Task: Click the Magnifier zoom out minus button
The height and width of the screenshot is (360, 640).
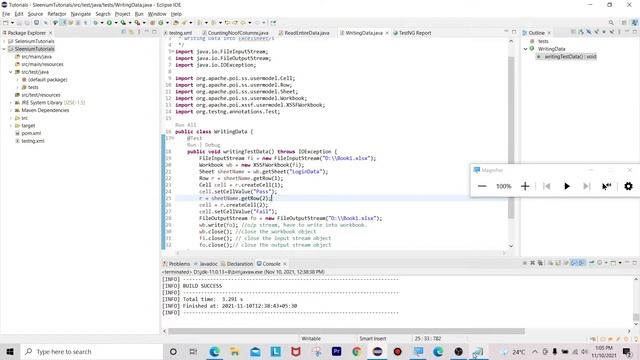Action: point(482,186)
